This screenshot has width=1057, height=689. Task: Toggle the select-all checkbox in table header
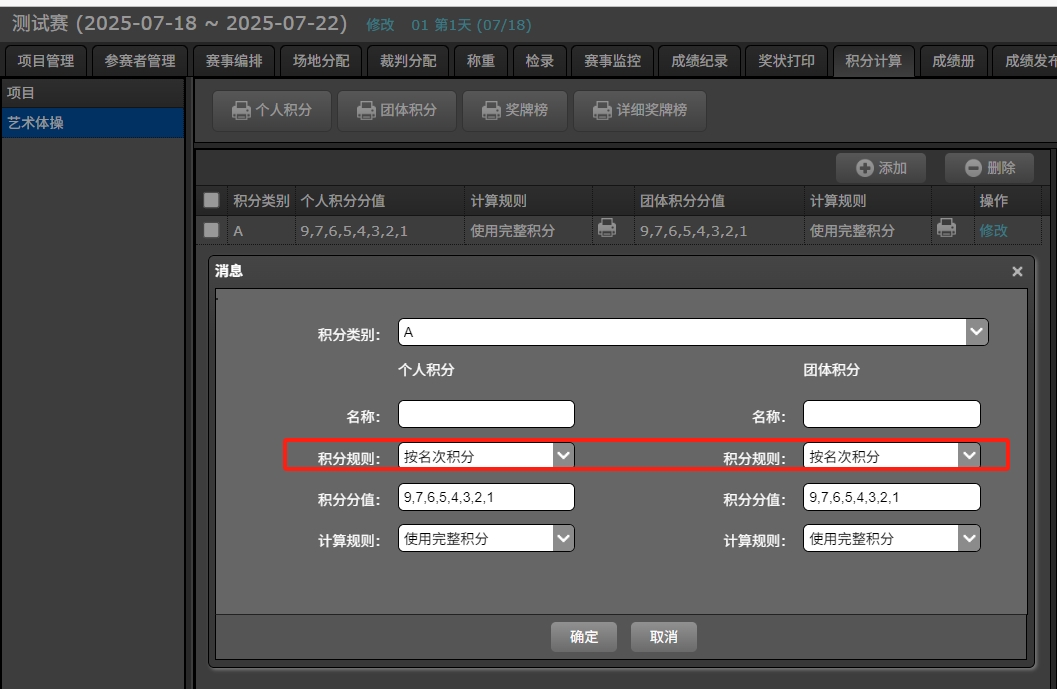click(x=211, y=200)
